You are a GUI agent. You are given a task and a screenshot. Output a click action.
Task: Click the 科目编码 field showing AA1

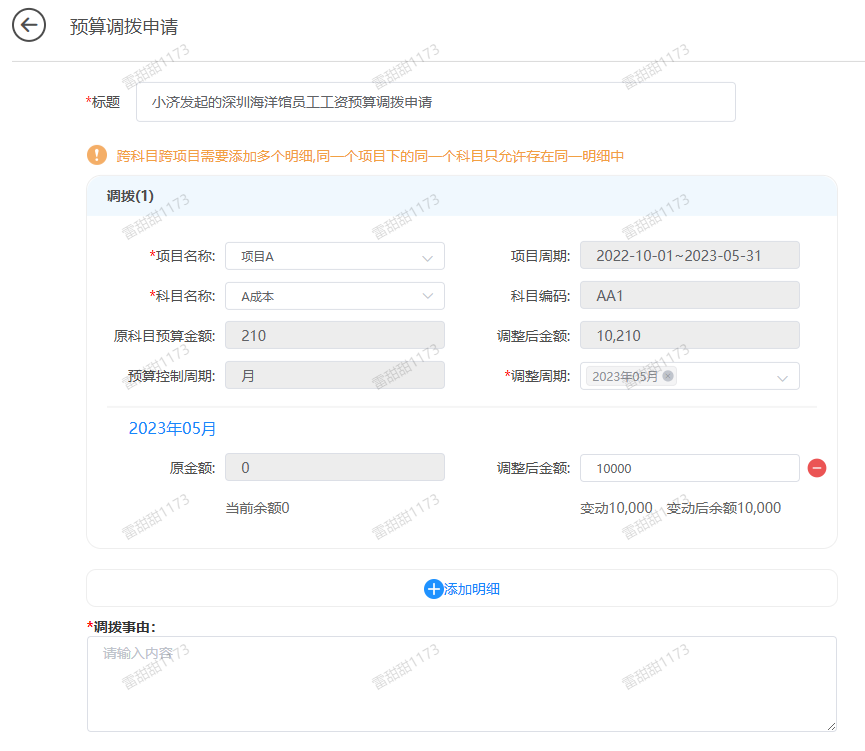[x=690, y=296]
